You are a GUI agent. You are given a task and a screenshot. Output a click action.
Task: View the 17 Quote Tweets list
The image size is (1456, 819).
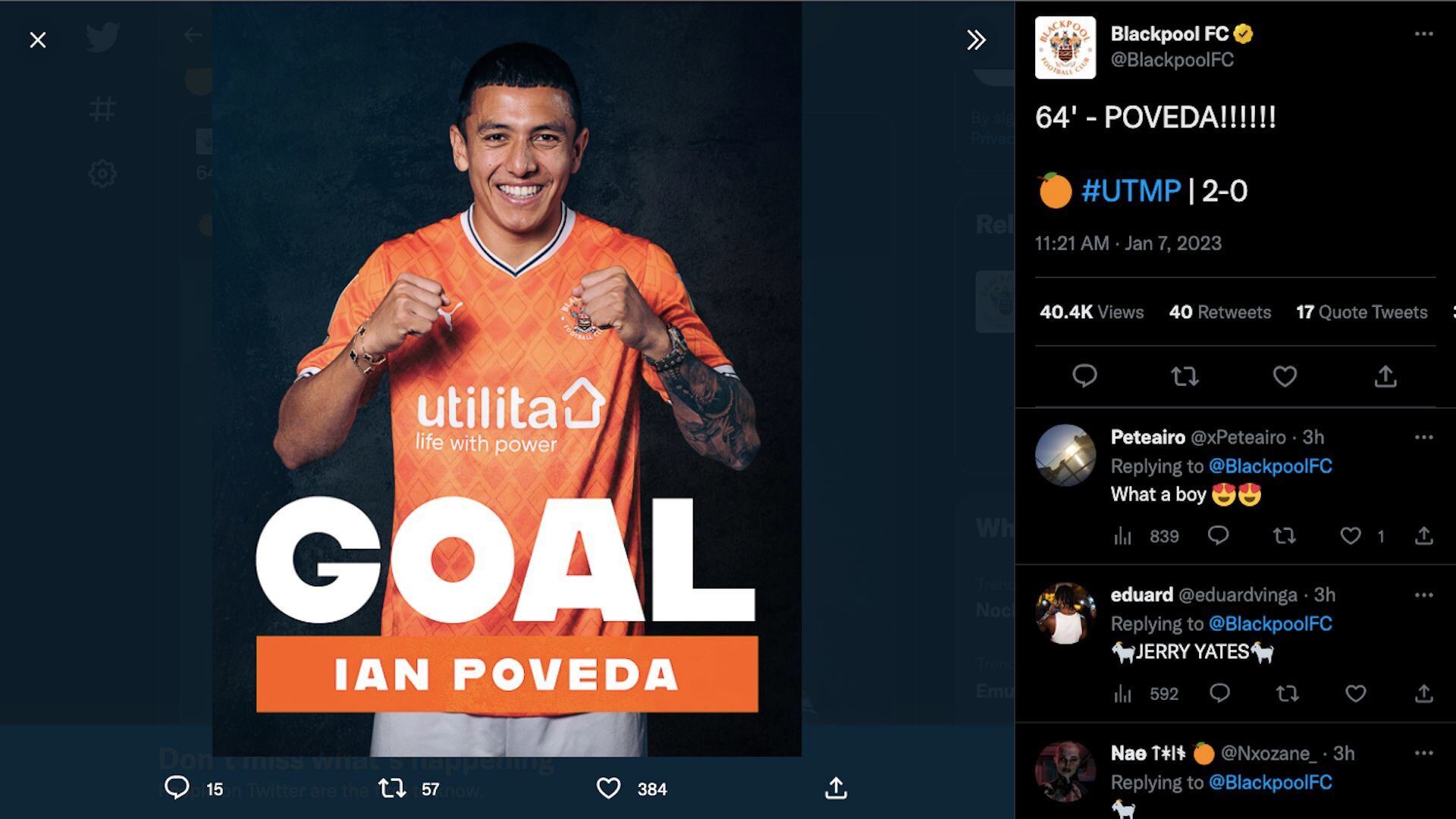coord(1361,312)
